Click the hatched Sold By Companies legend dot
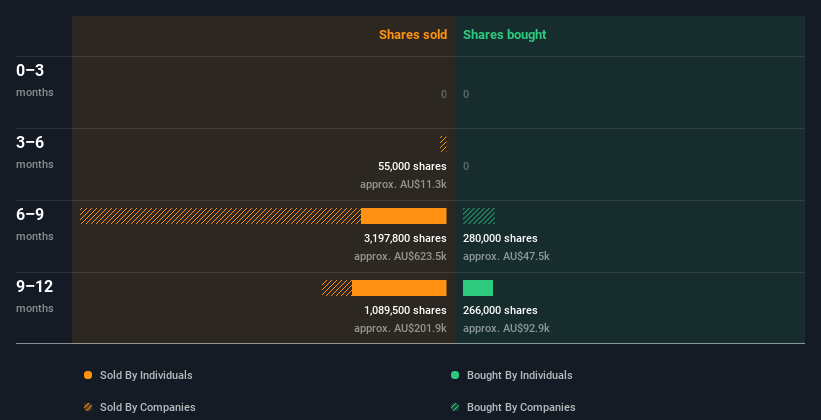Screen dimensions: 821x420 [x=88, y=407]
